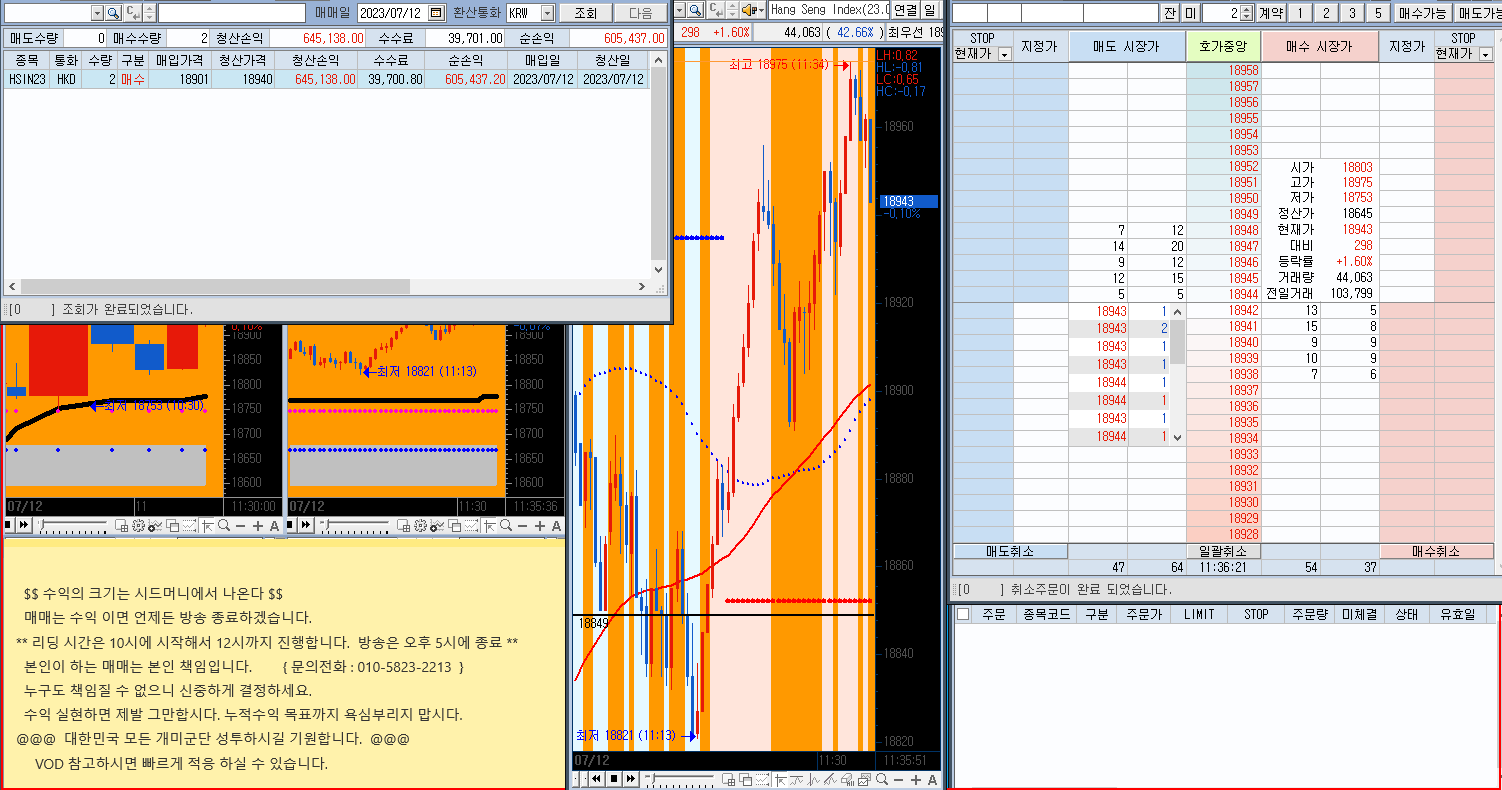The height and width of the screenshot is (790, 1502).
Task: Click the timeline slider under the 11:30:00 mini chart
Action: coord(73,525)
